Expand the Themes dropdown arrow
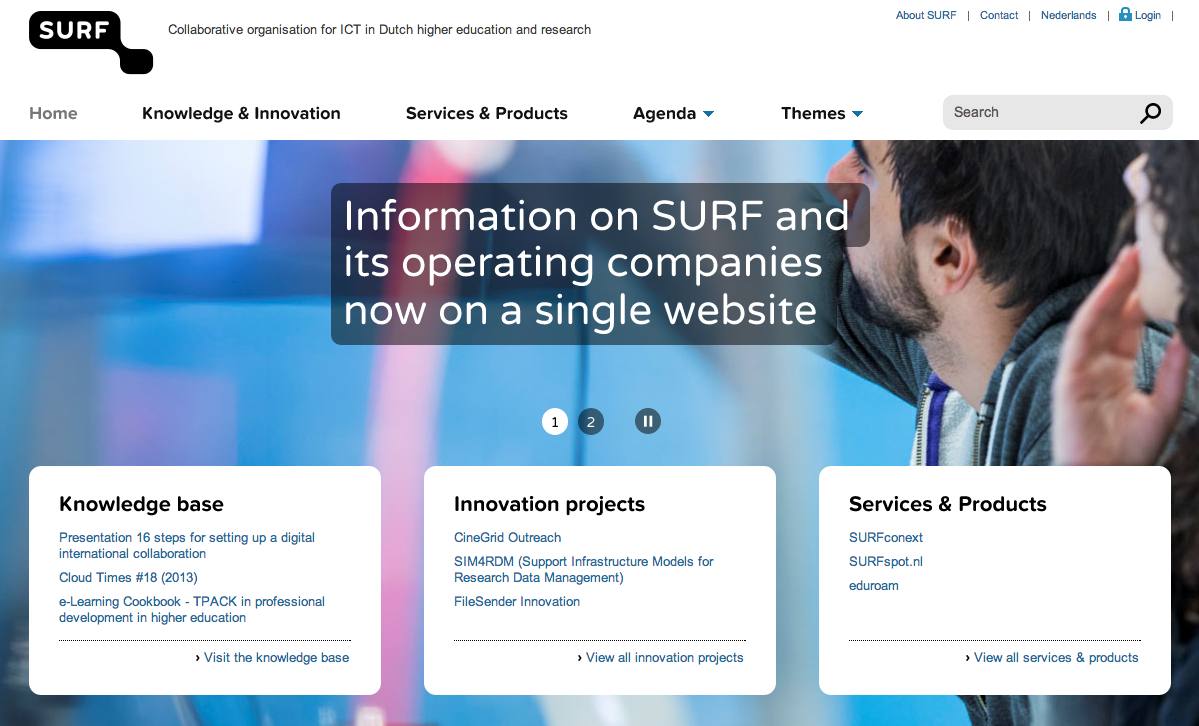The height and width of the screenshot is (726, 1199). pos(857,114)
